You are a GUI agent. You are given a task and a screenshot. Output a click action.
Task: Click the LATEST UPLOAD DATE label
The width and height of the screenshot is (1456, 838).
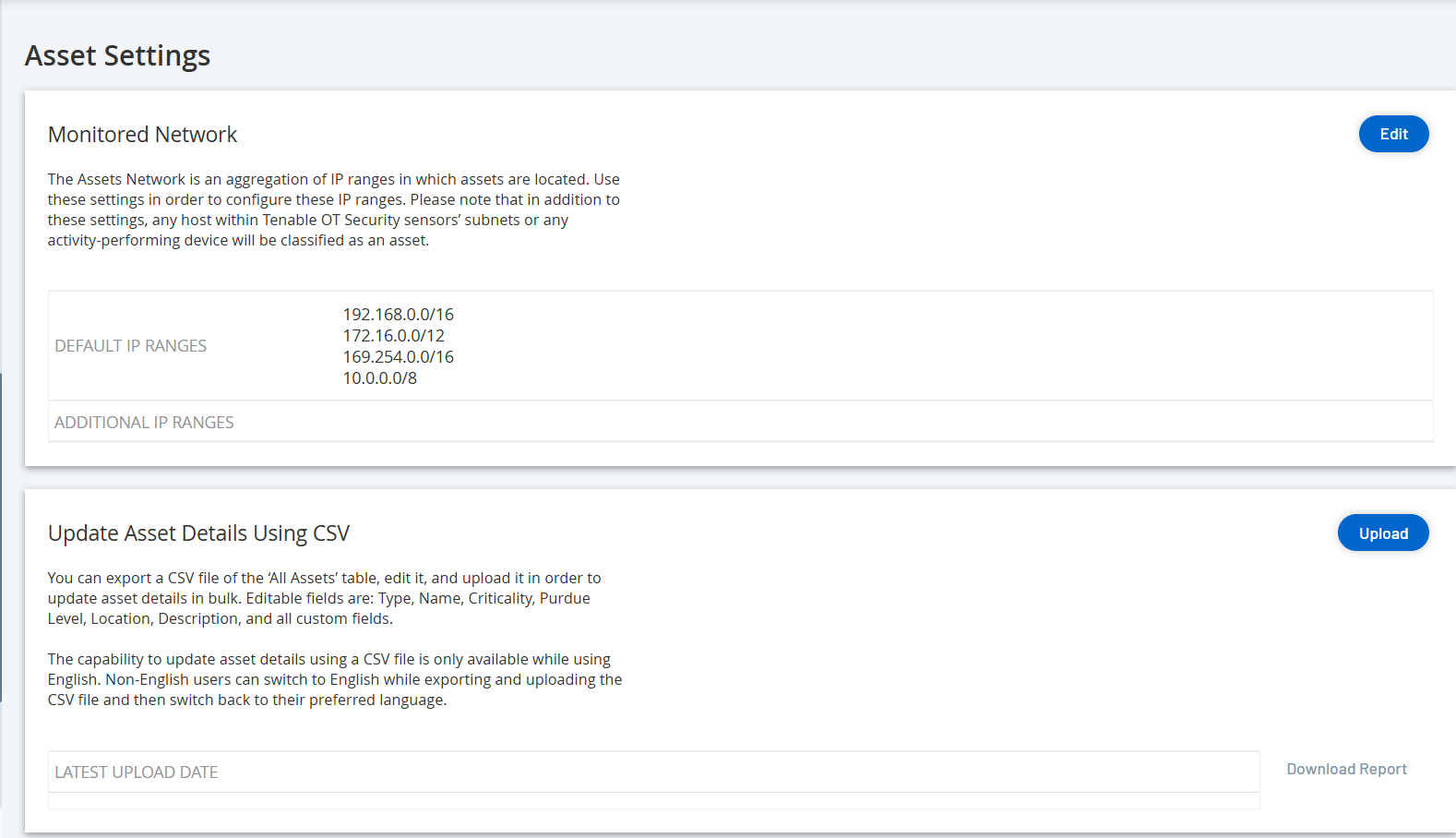(136, 772)
